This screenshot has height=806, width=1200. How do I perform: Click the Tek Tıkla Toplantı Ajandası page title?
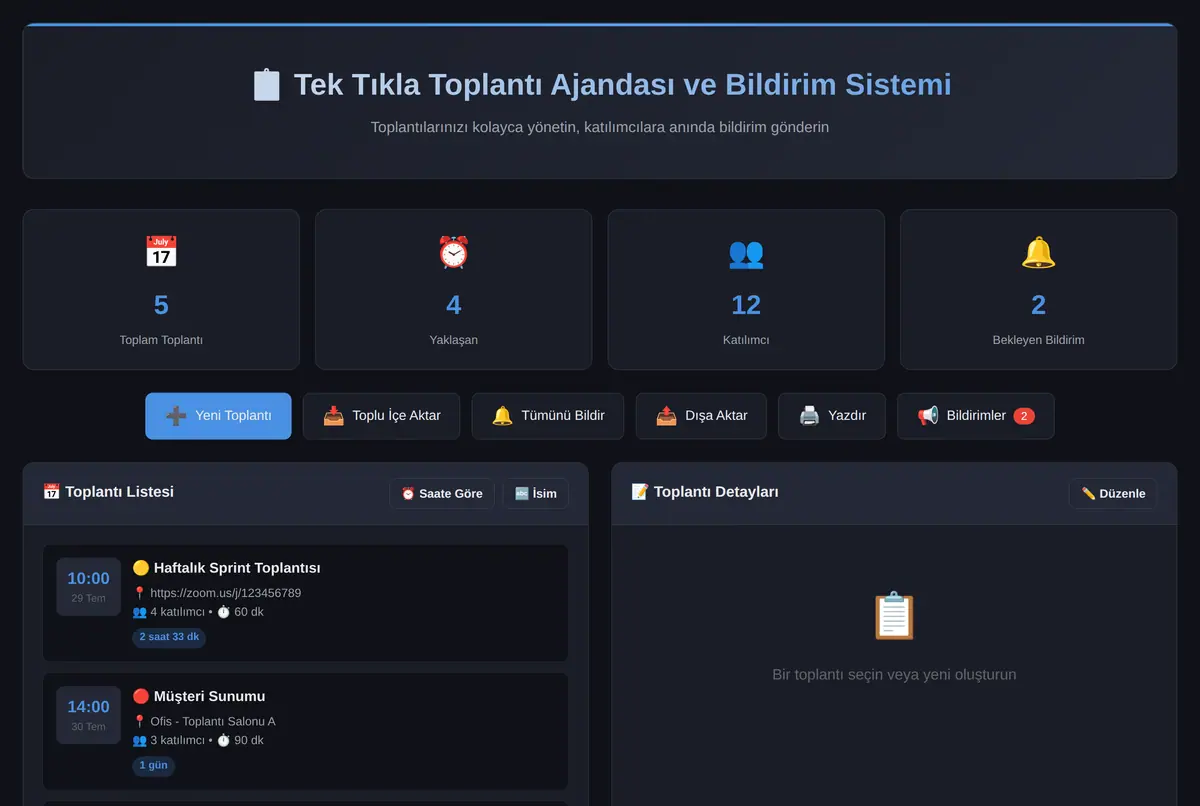[x=600, y=84]
